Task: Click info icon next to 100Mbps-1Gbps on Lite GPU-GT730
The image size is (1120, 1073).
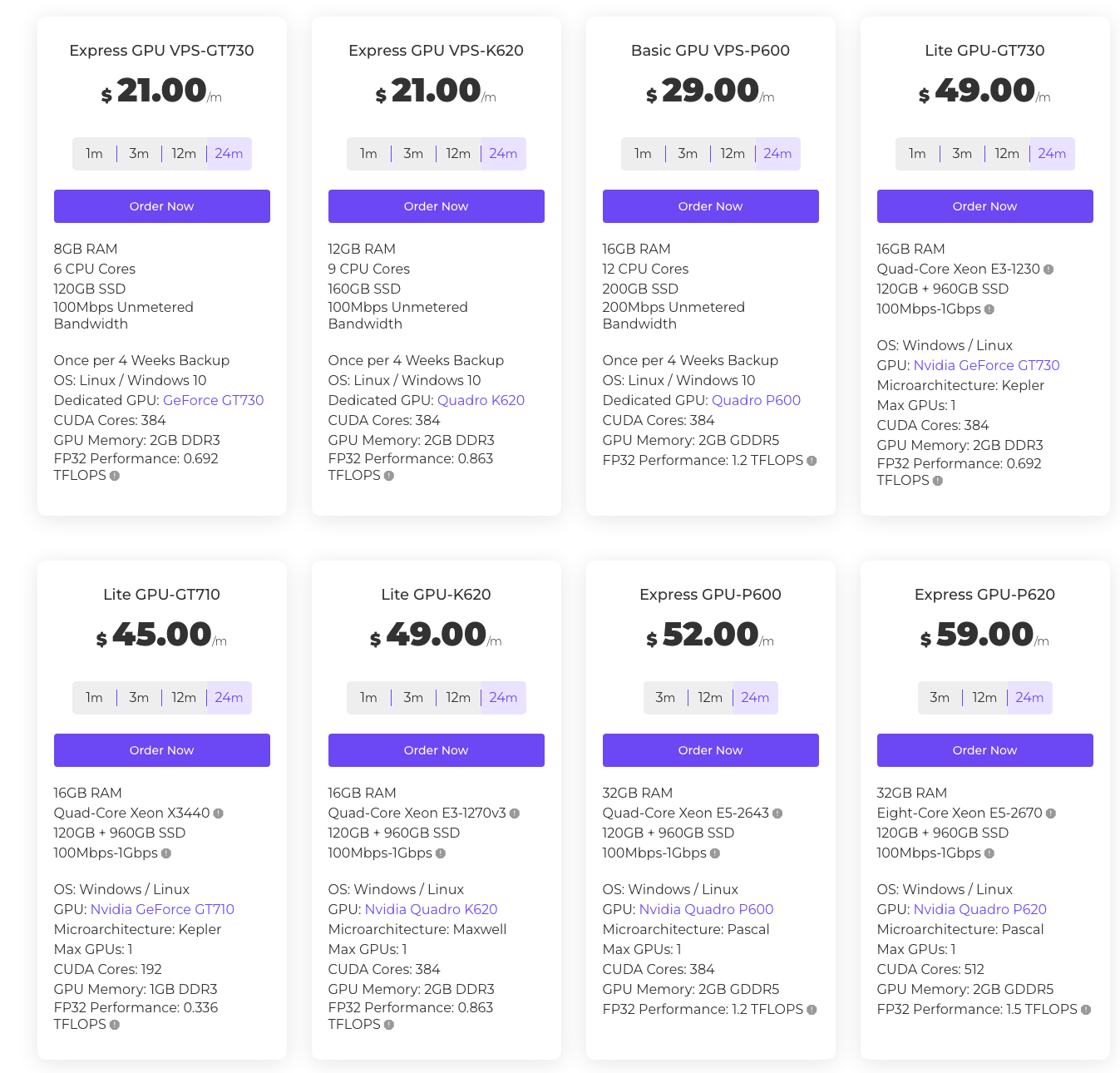Action: click(x=988, y=309)
